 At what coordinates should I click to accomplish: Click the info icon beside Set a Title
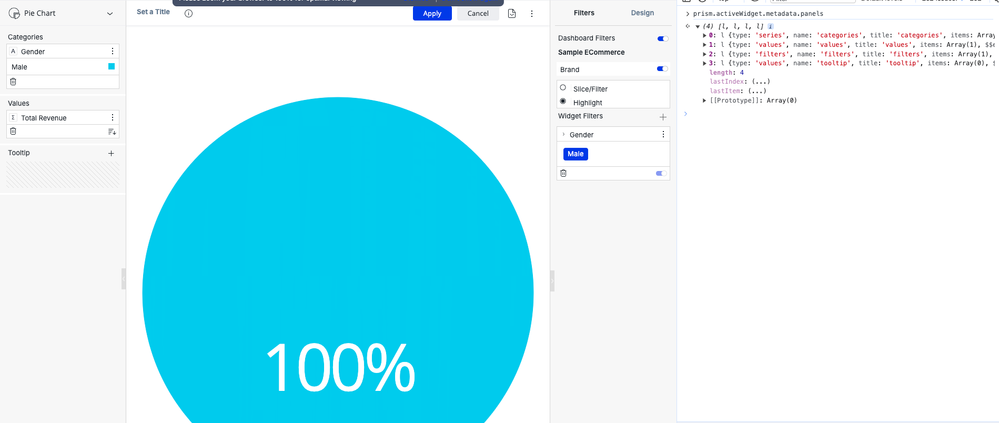coord(188,14)
